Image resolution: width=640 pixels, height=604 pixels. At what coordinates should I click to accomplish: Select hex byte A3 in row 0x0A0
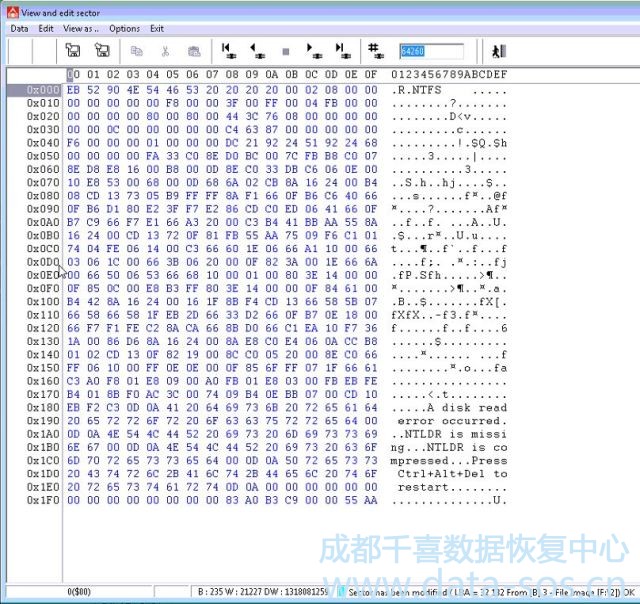192,222
